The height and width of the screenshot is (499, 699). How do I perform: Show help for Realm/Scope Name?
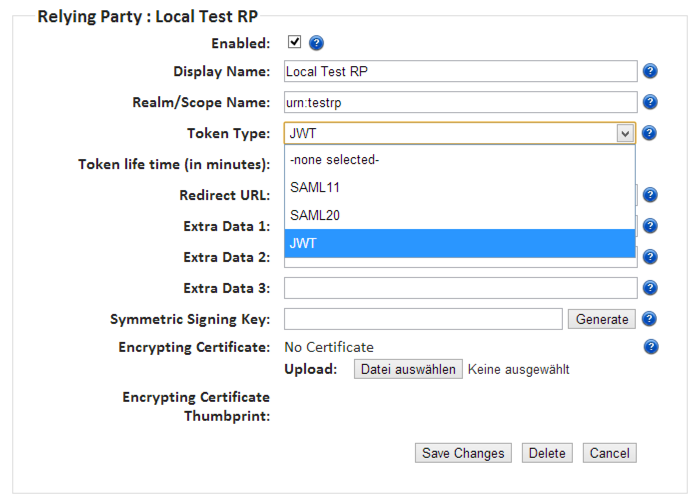tap(650, 102)
